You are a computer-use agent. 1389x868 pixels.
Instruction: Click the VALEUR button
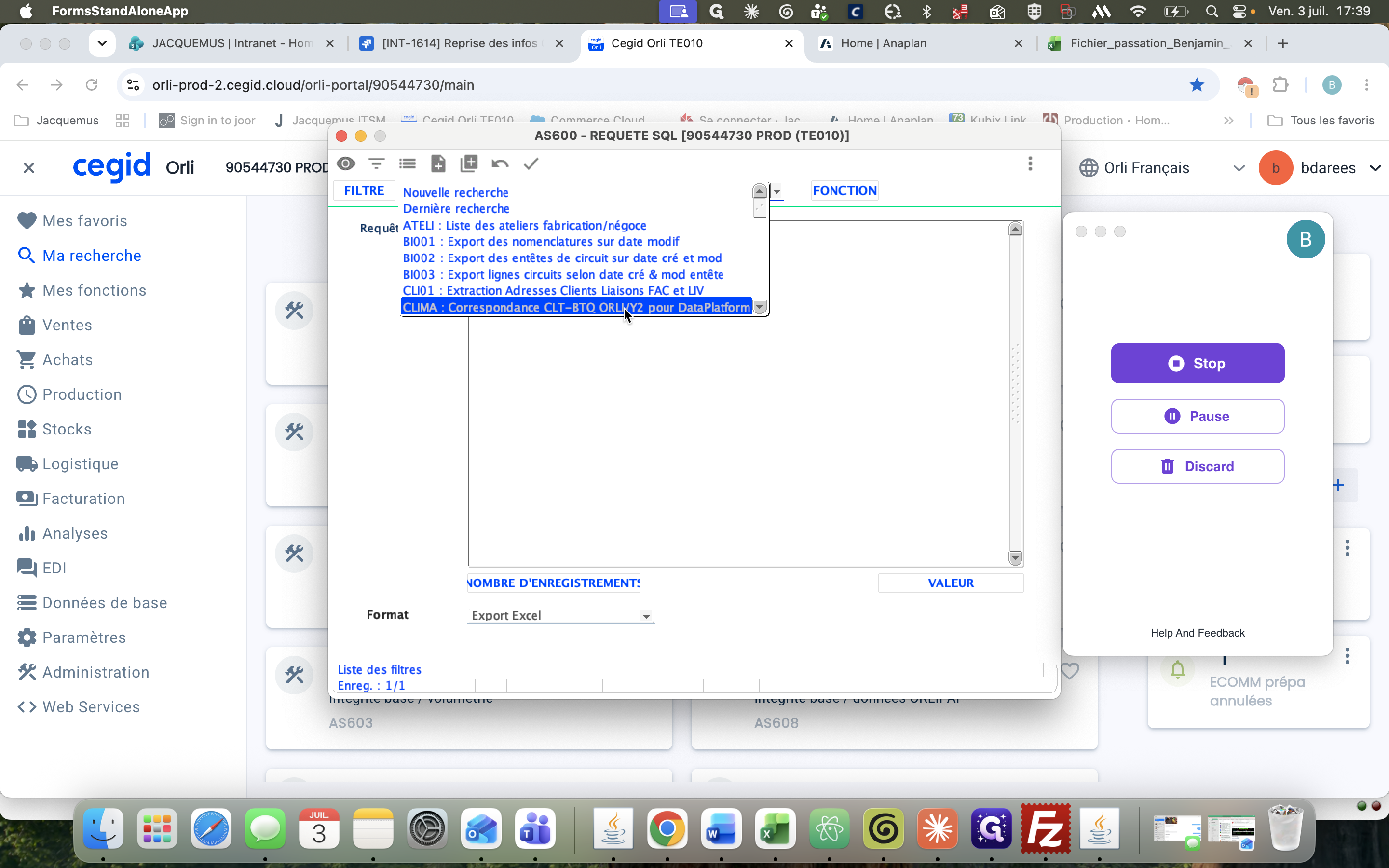tap(951, 583)
